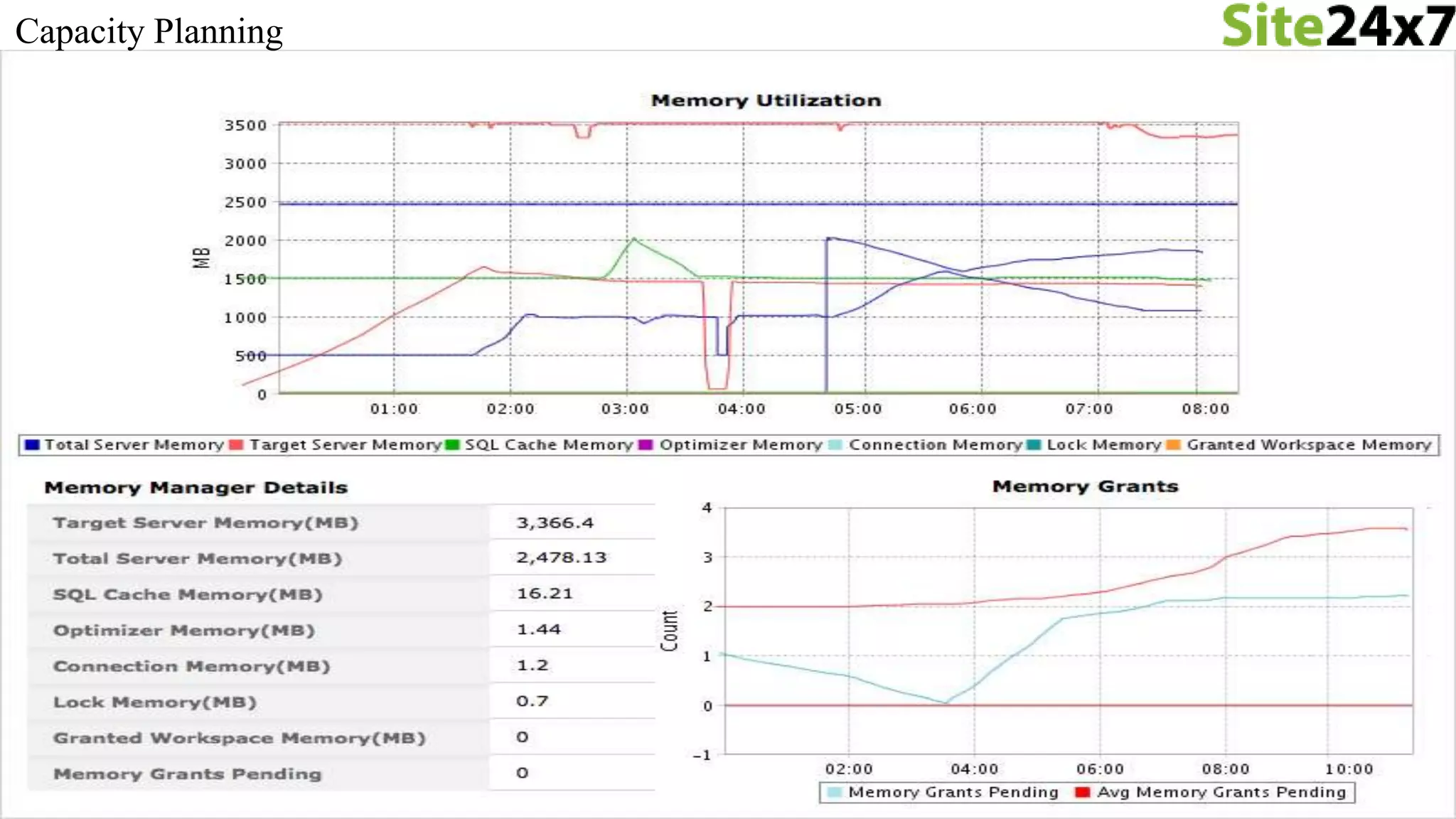Select the Target Server Memory legend label

346,445
